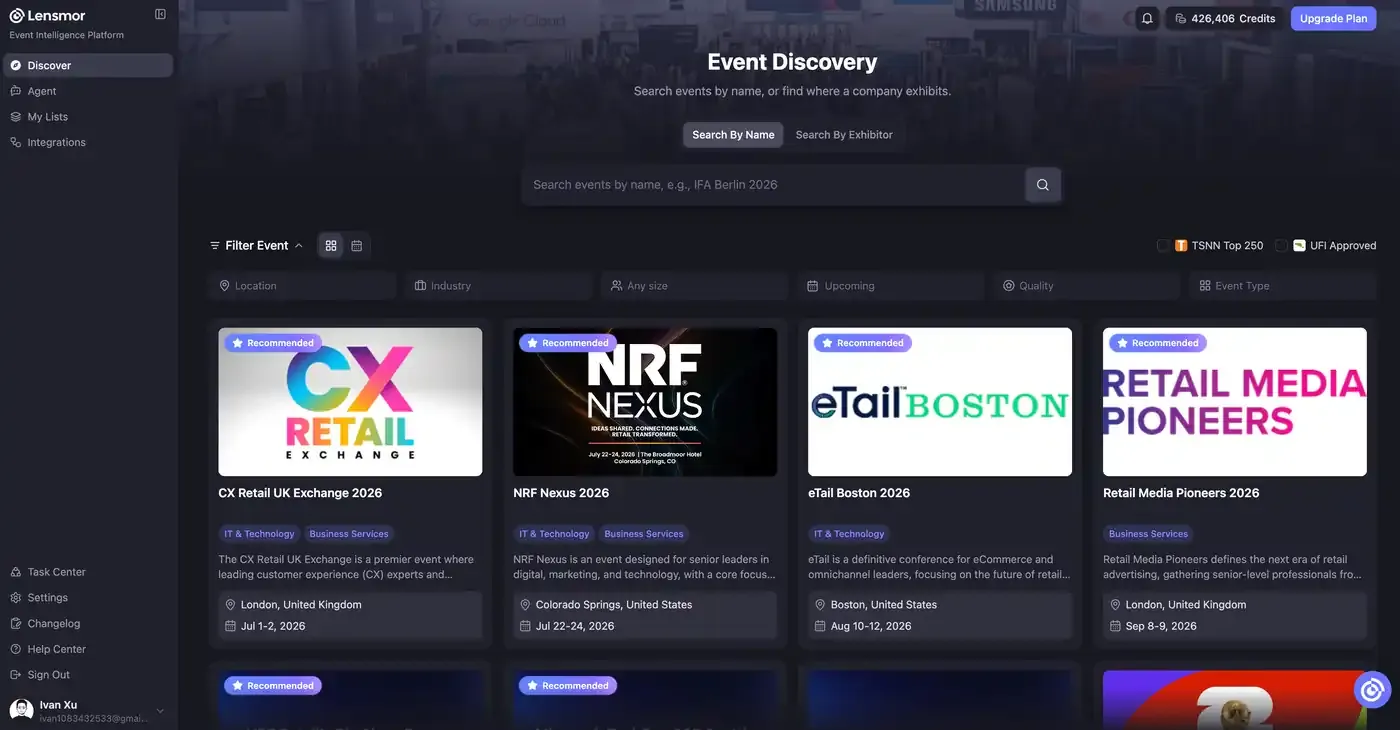Open the Help Center link
The width and height of the screenshot is (1400, 730).
point(88,649)
